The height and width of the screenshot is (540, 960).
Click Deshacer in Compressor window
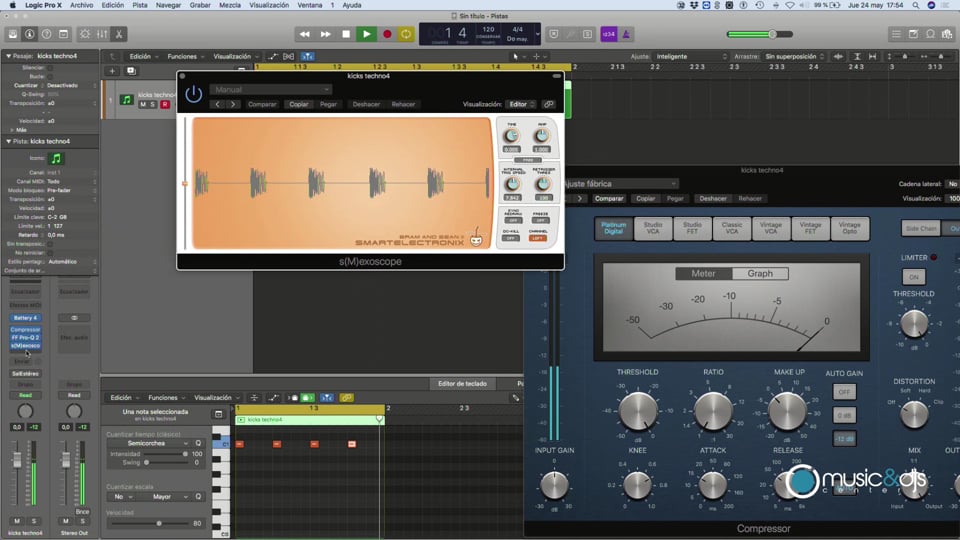(713, 198)
